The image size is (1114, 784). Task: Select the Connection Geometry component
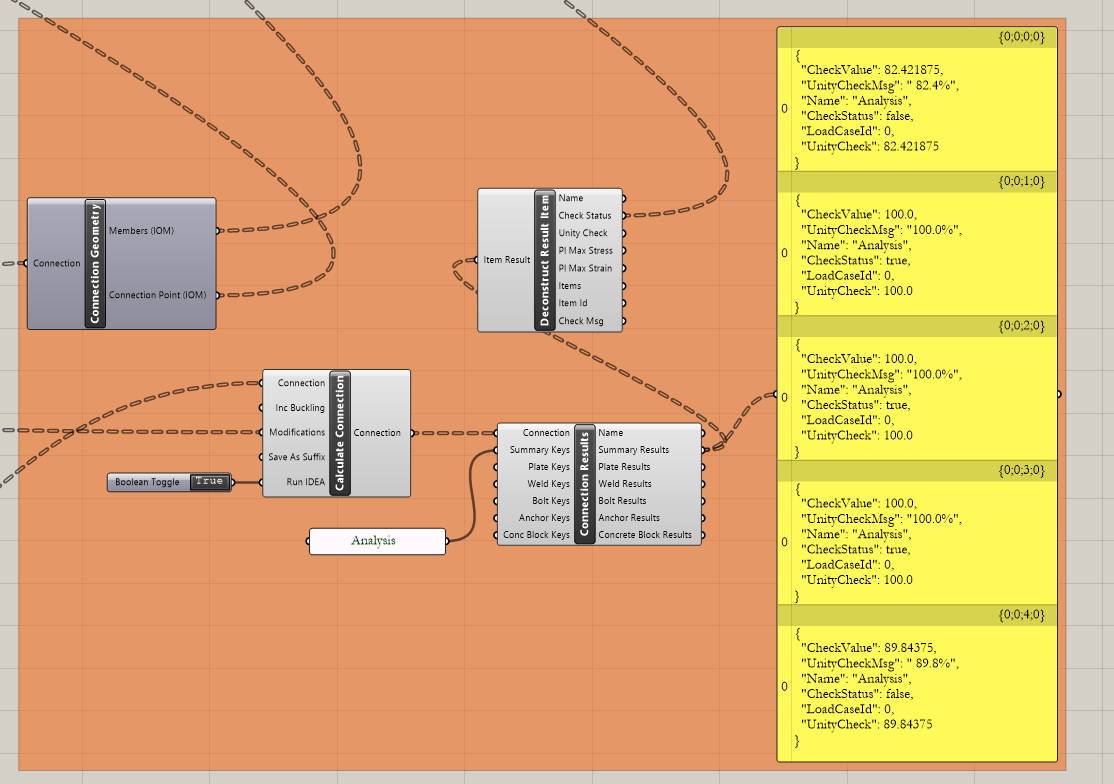click(x=96, y=263)
